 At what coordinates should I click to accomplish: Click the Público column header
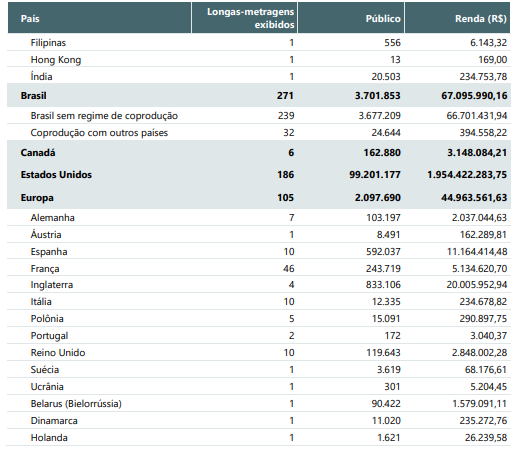tap(351, 18)
